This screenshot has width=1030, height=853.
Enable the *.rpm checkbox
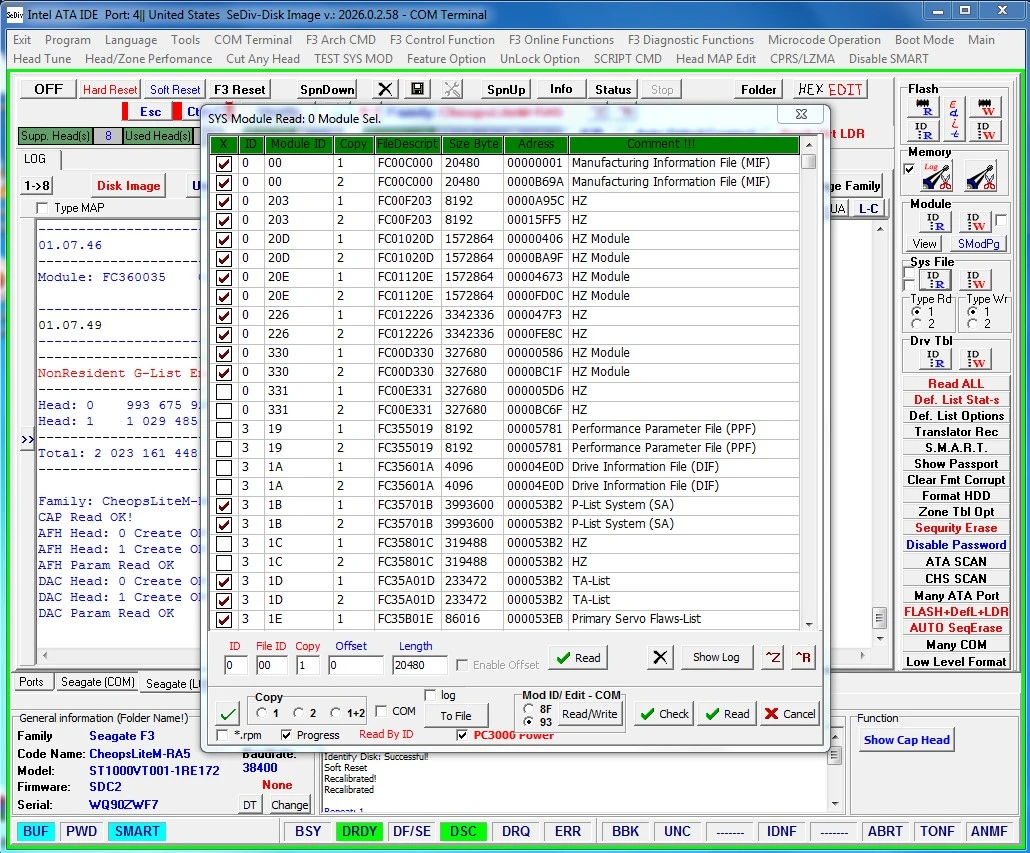[x=222, y=735]
